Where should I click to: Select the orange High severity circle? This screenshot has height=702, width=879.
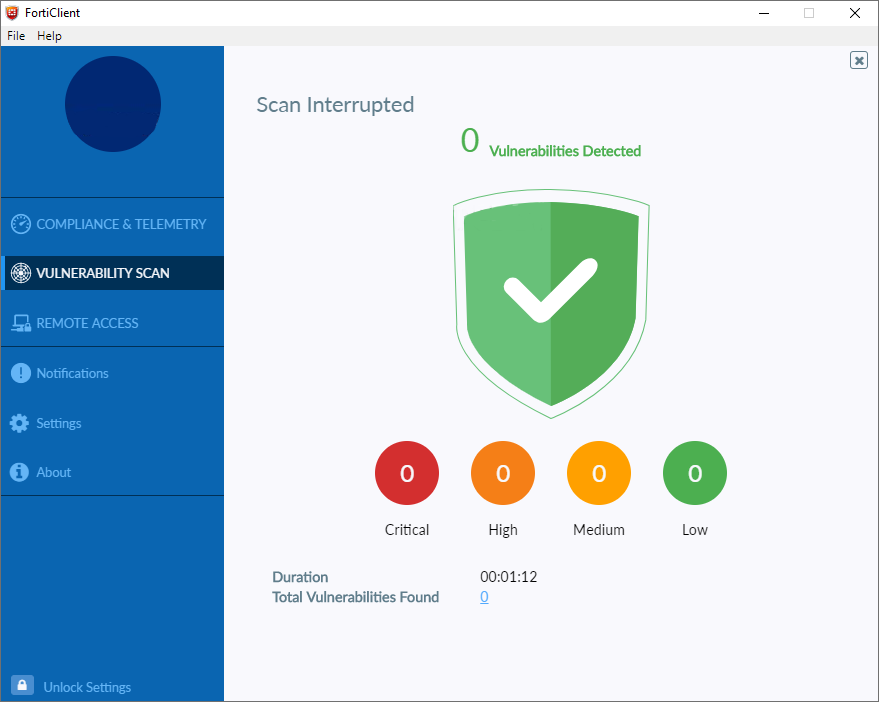click(x=502, y=472)
